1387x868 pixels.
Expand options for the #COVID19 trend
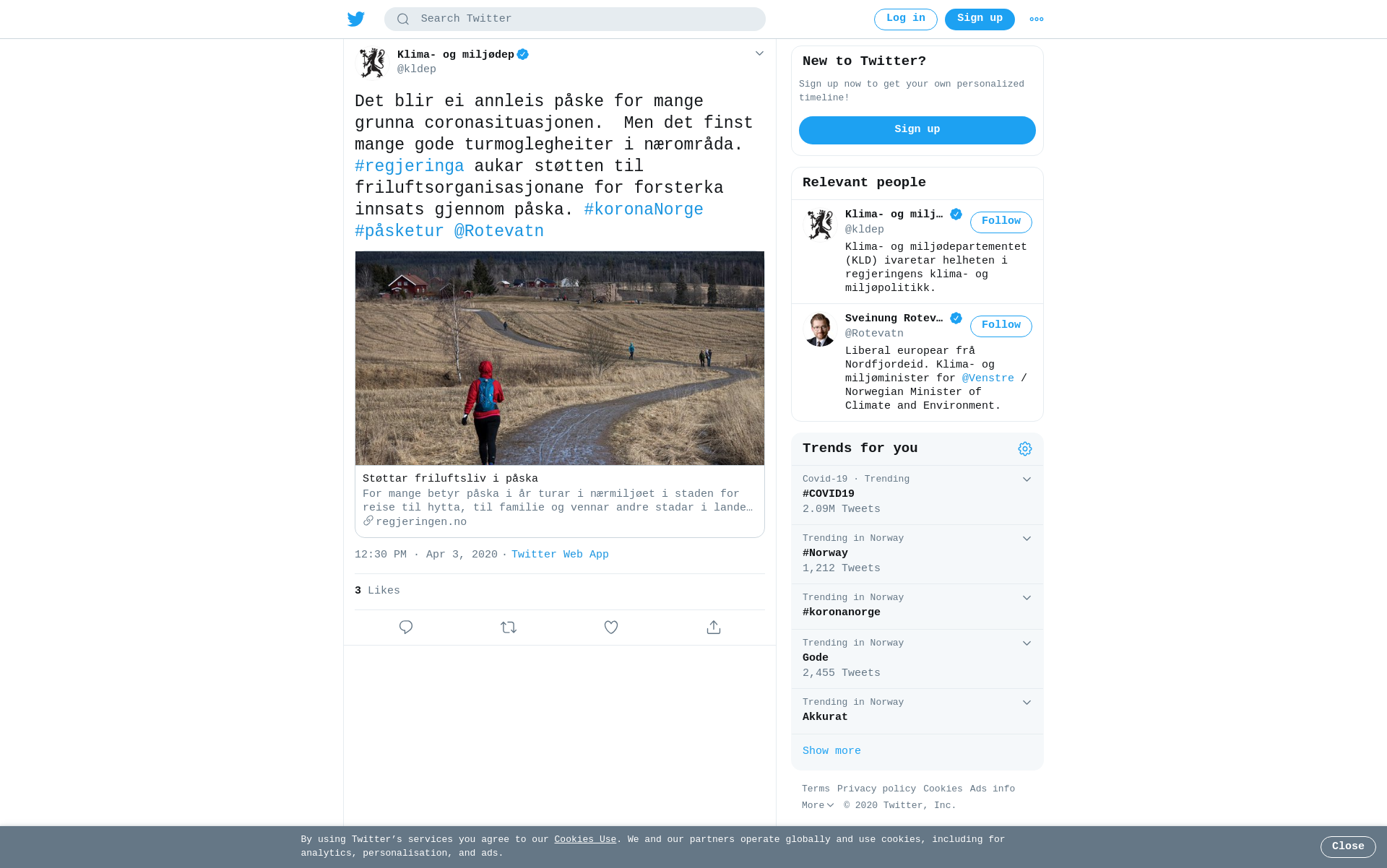click(x=1027, y=479)
